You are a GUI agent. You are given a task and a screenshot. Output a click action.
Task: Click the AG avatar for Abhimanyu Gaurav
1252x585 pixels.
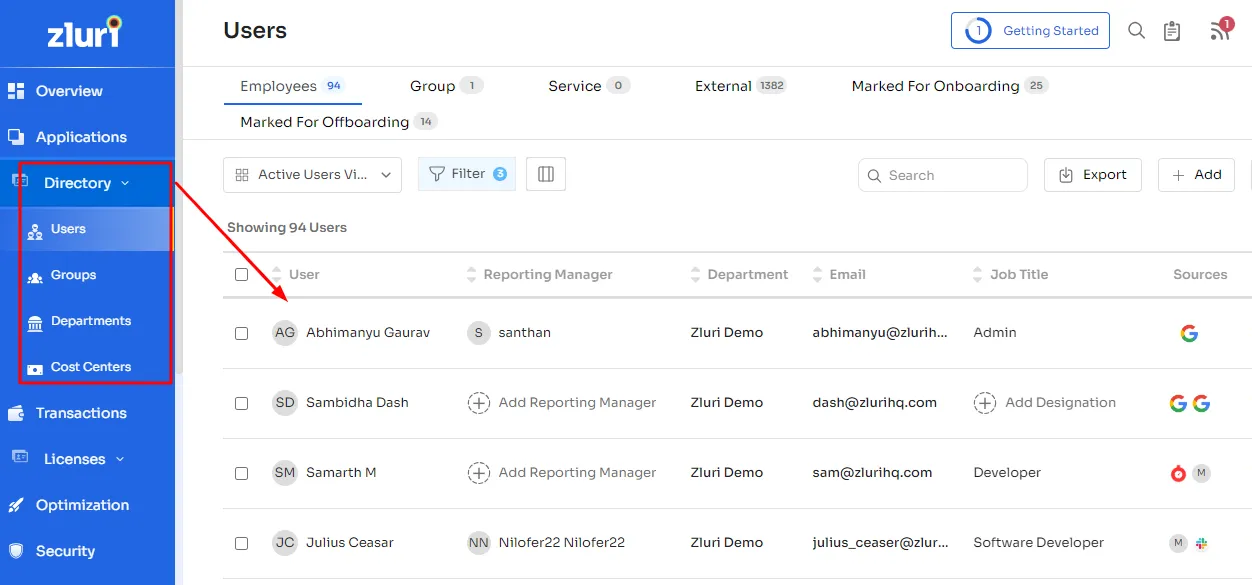coord(285,333)
